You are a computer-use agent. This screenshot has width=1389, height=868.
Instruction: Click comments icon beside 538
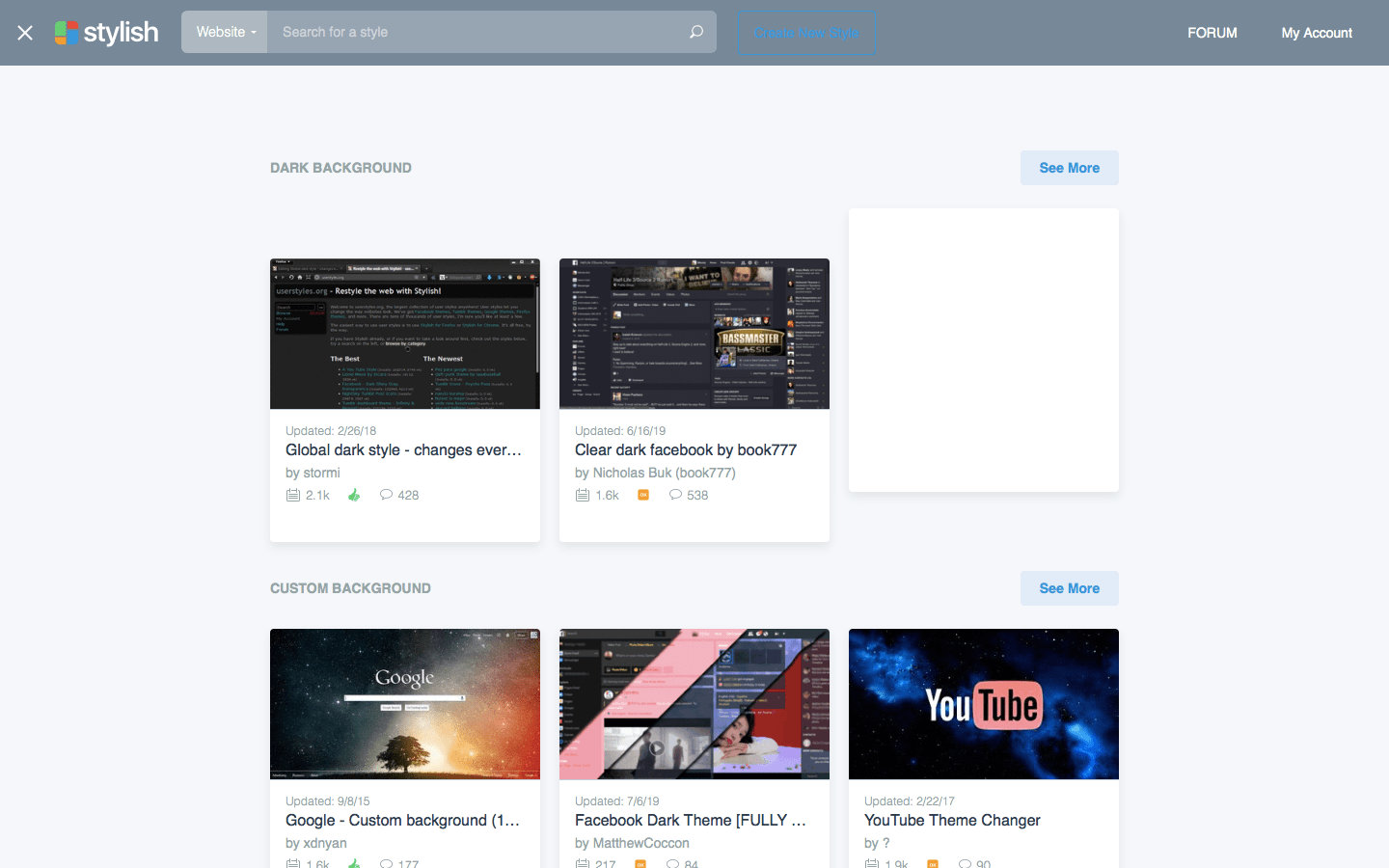pos(675,495)
